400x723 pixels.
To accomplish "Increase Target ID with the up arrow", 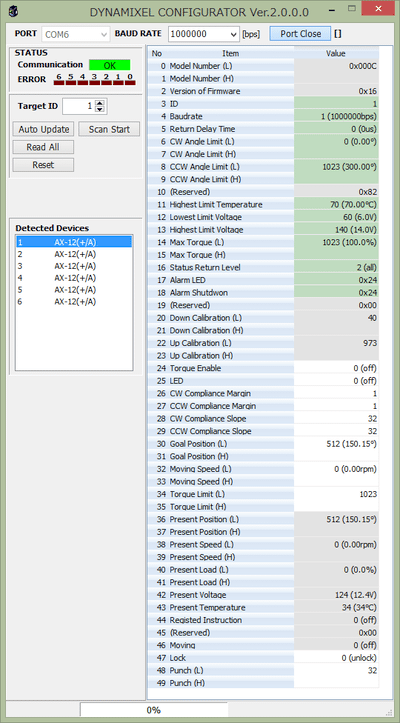I will [x=100, y=103].
